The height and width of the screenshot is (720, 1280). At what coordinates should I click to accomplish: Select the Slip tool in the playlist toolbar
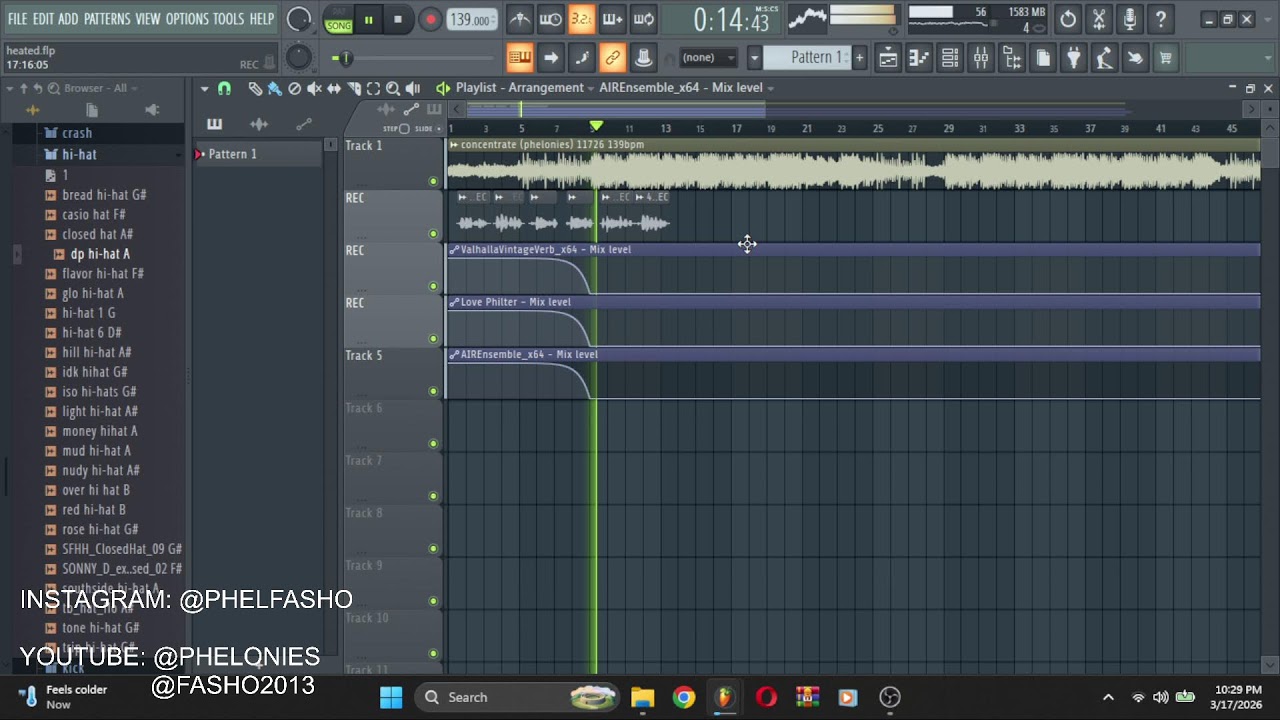pyautogui.click(x=334, y=88)
